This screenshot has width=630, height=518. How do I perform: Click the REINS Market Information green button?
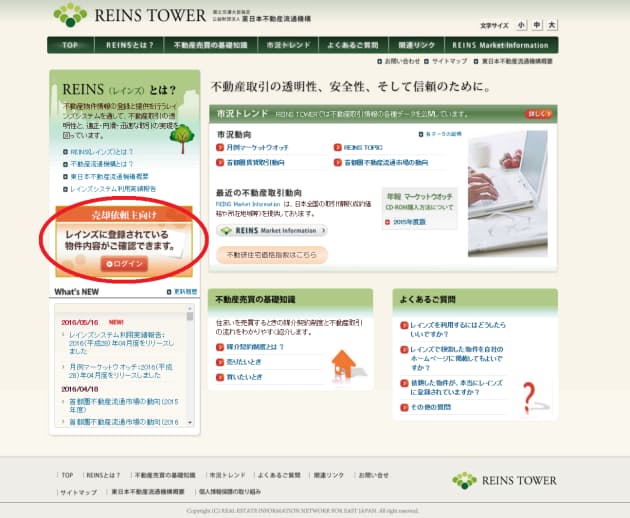point(271,230)
